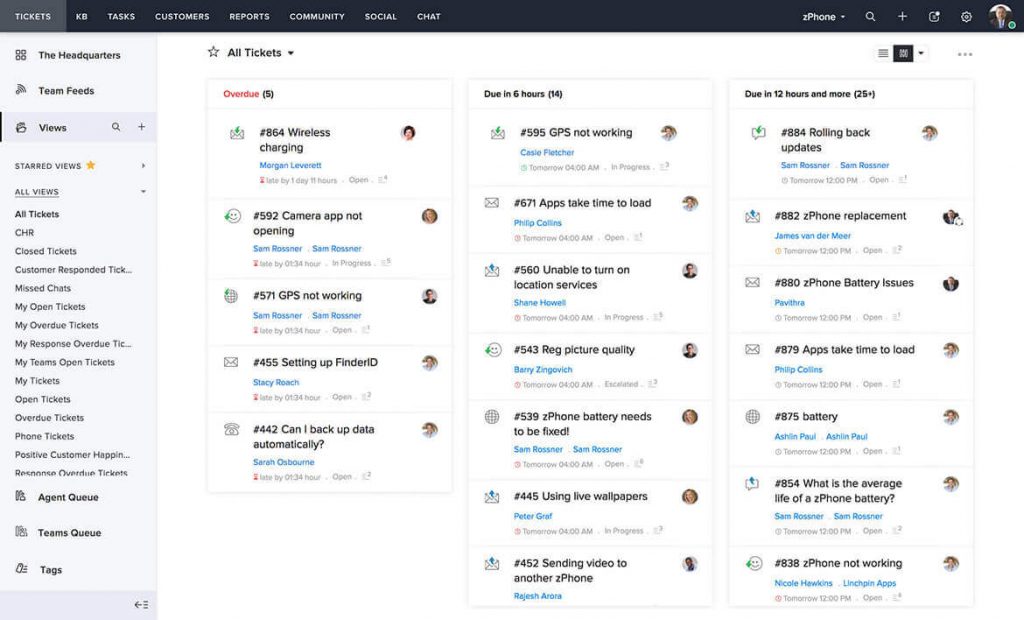Click the profile avatar in the top right
The width and height of the screenshot is (1024, 620).
pos(1000,13)
